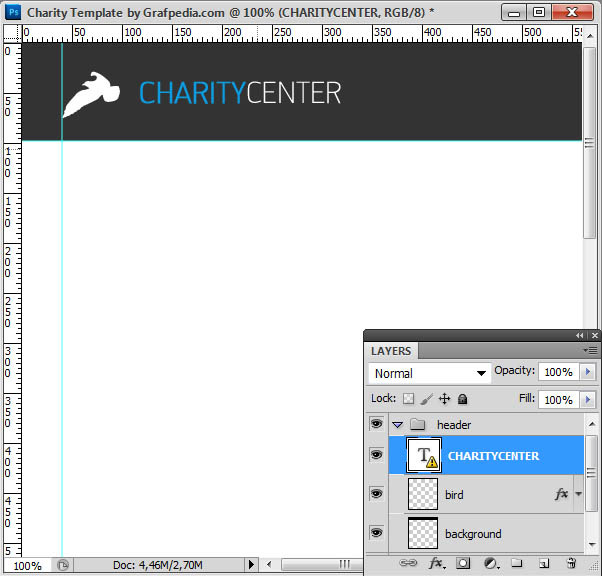The width and height of the screenshot is (602, 576).
Task: Click the document scroll up arrow
Action: [590, 36]
